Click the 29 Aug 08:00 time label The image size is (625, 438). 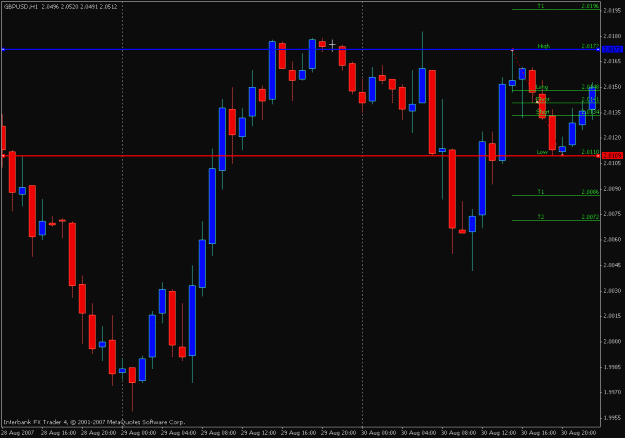tap(218, 432)
